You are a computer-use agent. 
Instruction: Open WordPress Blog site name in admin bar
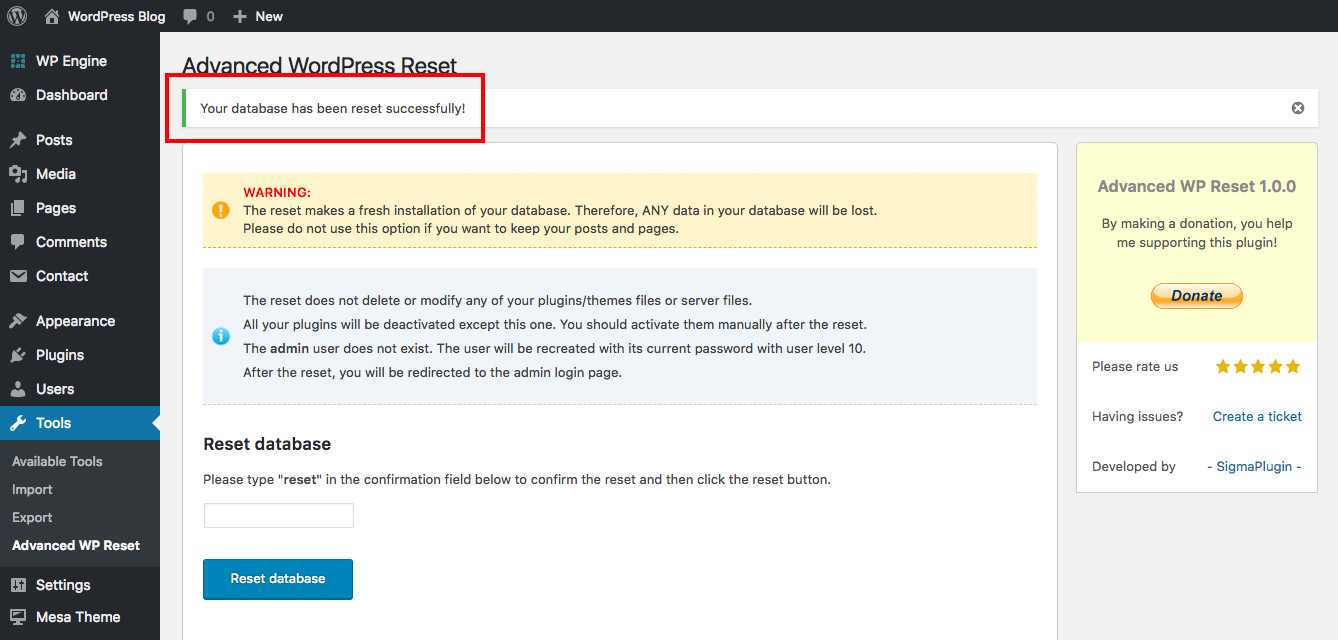(117, 16)
